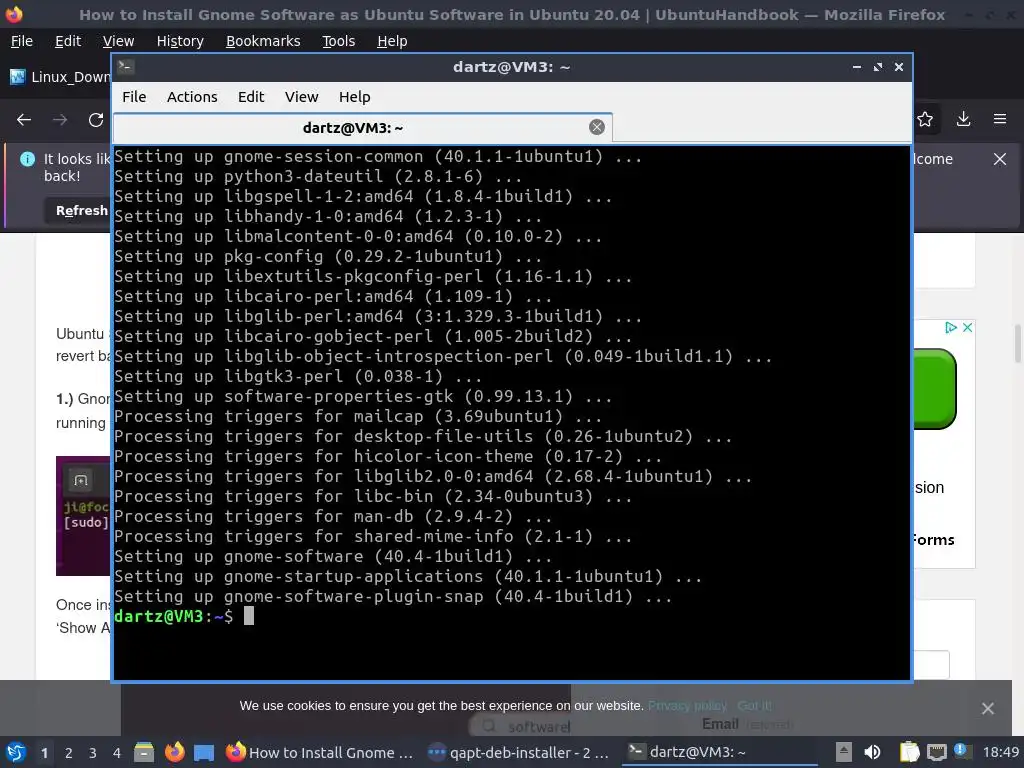Click the info icon in Firefox notification bar
Viewport: 1024px width, 768px height.
27,159
